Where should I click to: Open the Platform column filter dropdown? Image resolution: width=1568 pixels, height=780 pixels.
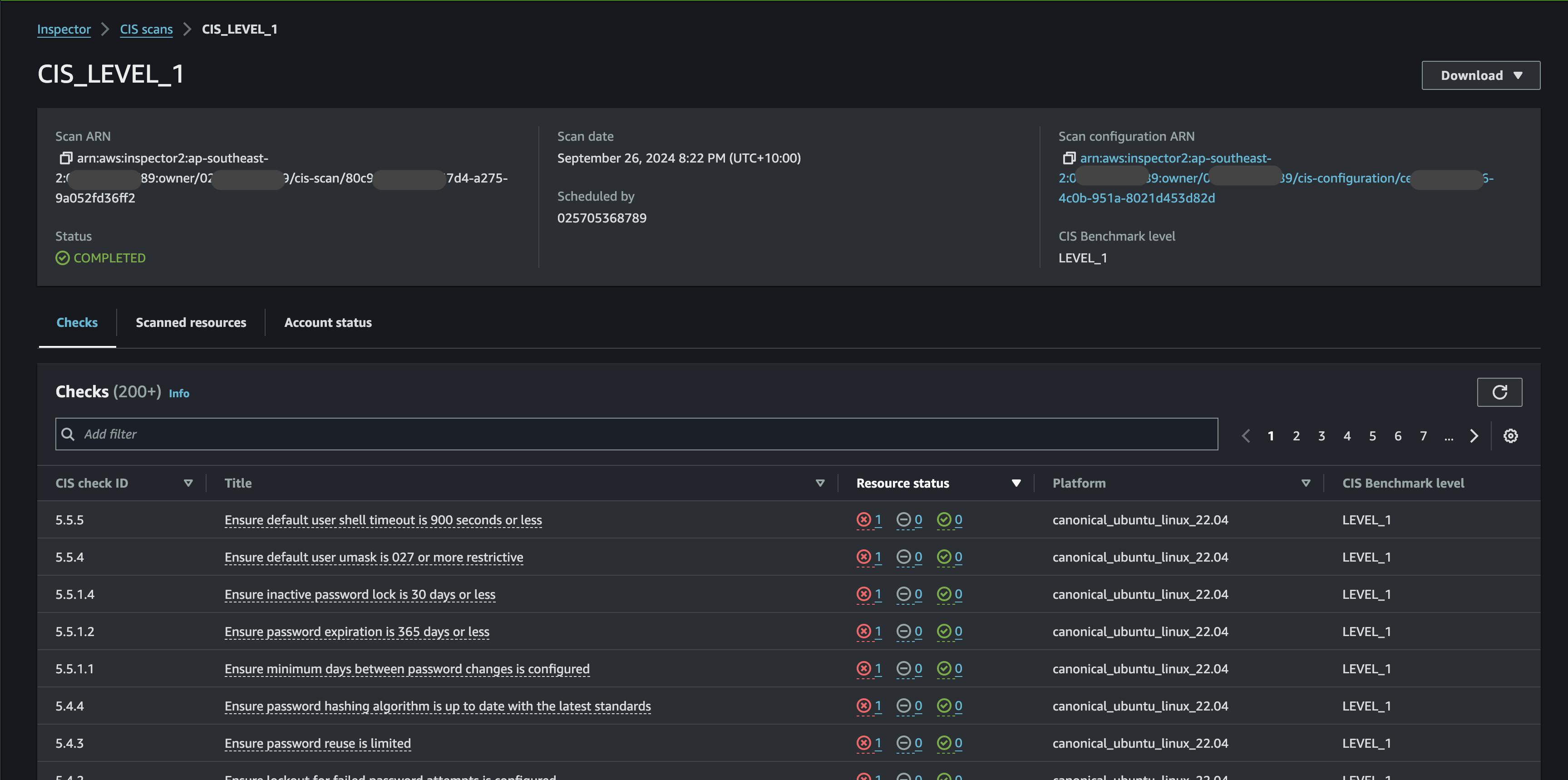pyautogui.click(x=1305, y=482)
